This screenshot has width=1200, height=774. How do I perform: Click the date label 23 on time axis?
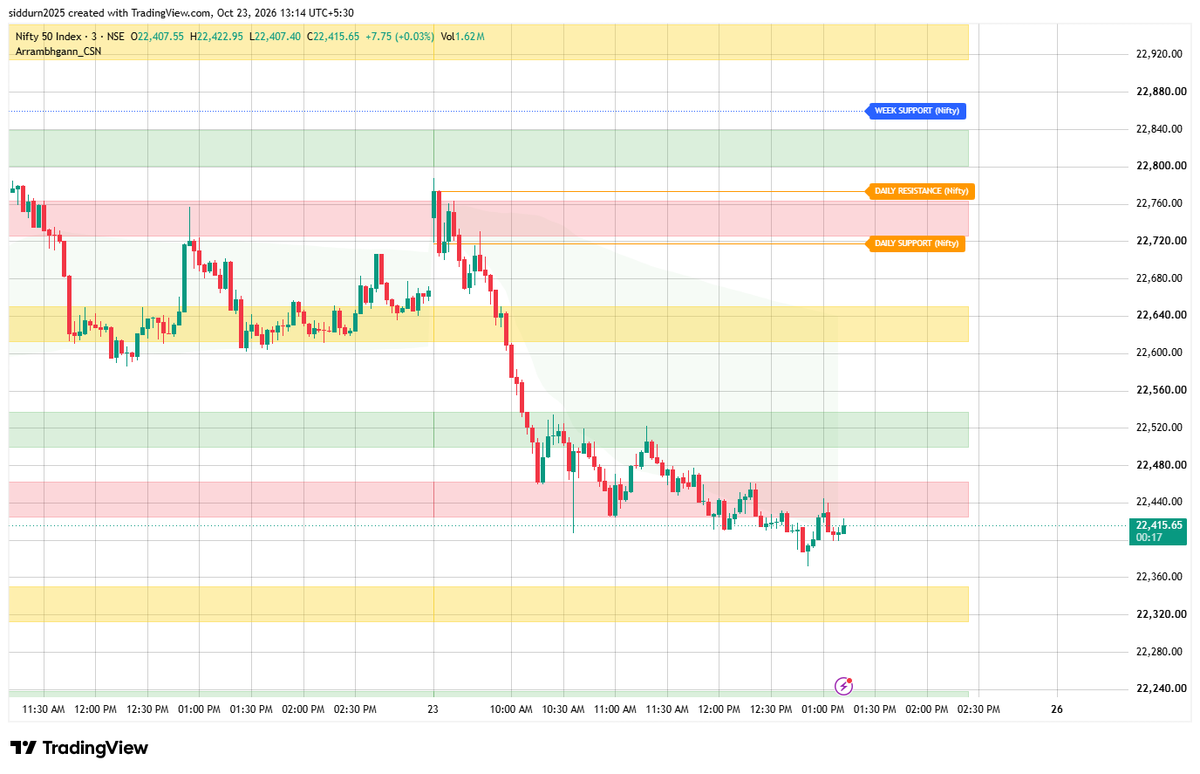tap(433, 709)
